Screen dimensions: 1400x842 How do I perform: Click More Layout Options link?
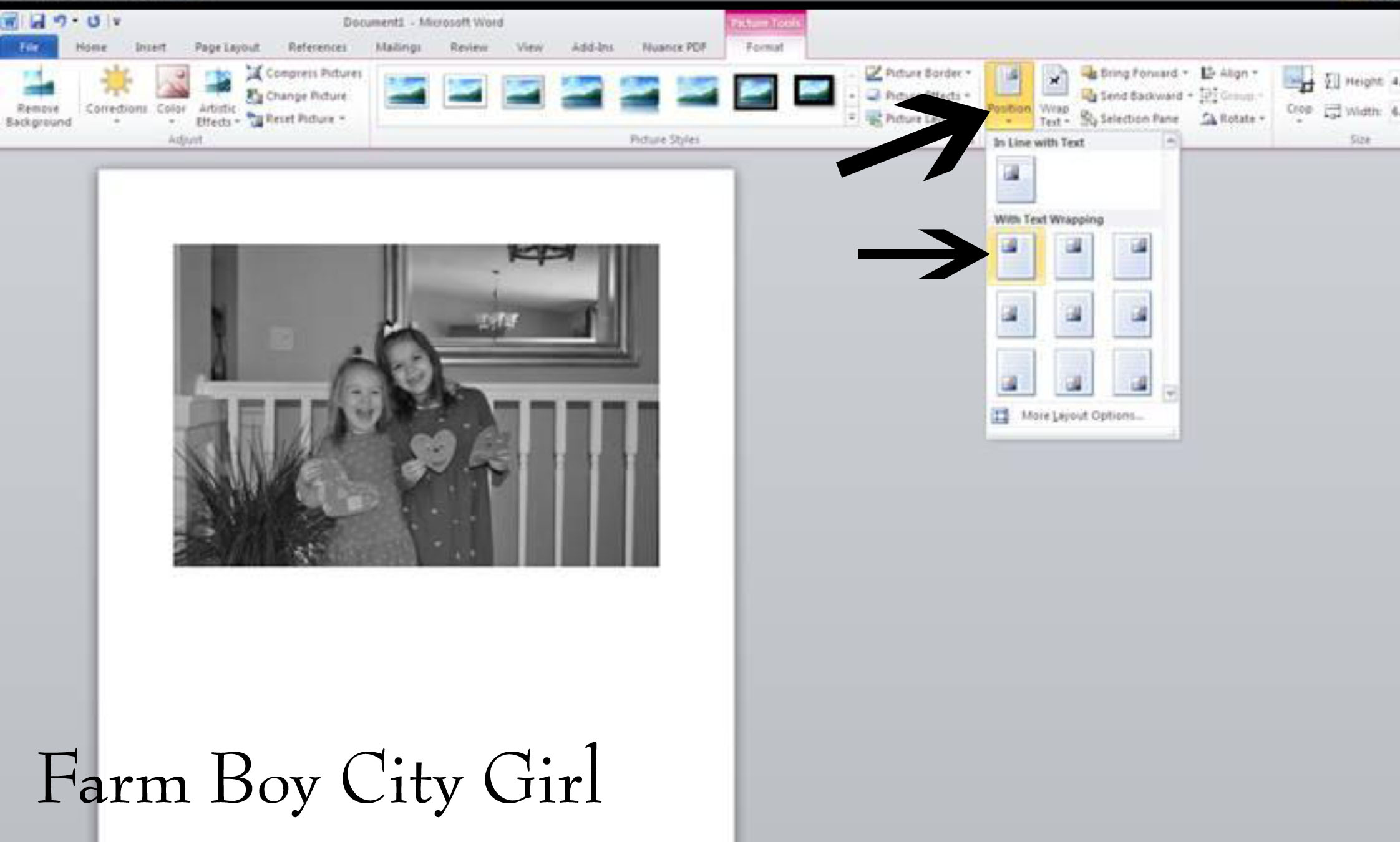(x=1081, y=416)
